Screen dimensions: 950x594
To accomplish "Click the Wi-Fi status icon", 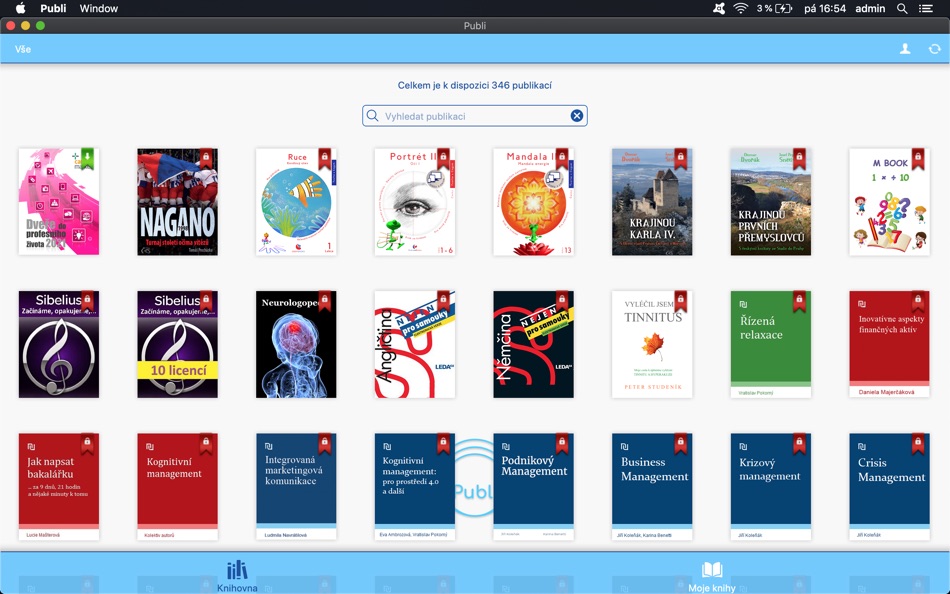I will click(x=740, y=8).
